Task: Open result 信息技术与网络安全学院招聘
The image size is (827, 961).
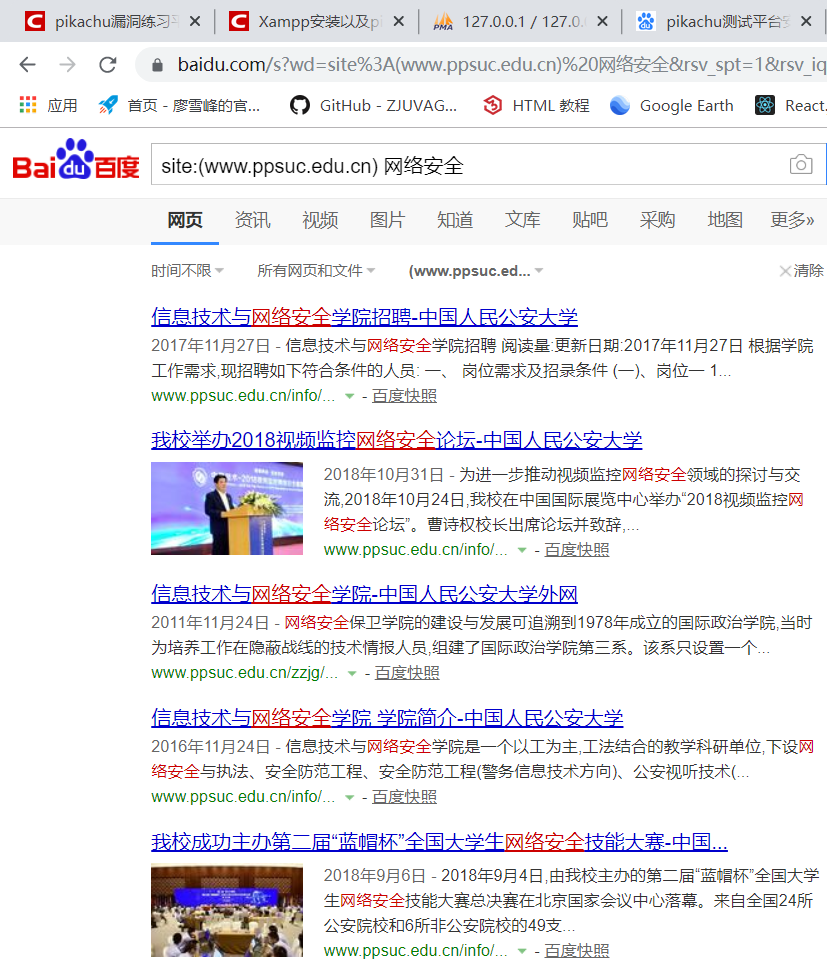Action: tap(364, 316)
